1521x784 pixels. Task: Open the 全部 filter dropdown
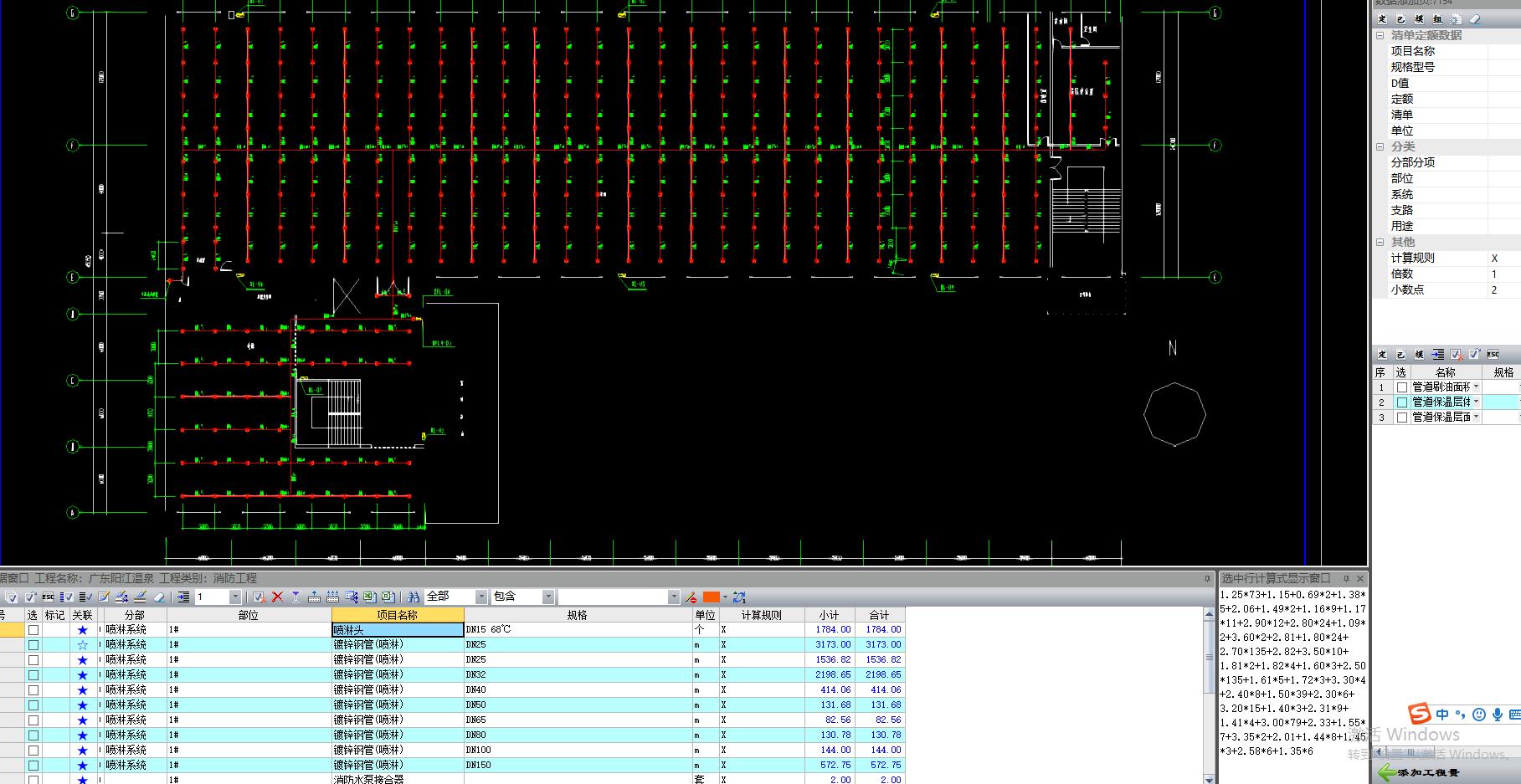coord(481,597)
